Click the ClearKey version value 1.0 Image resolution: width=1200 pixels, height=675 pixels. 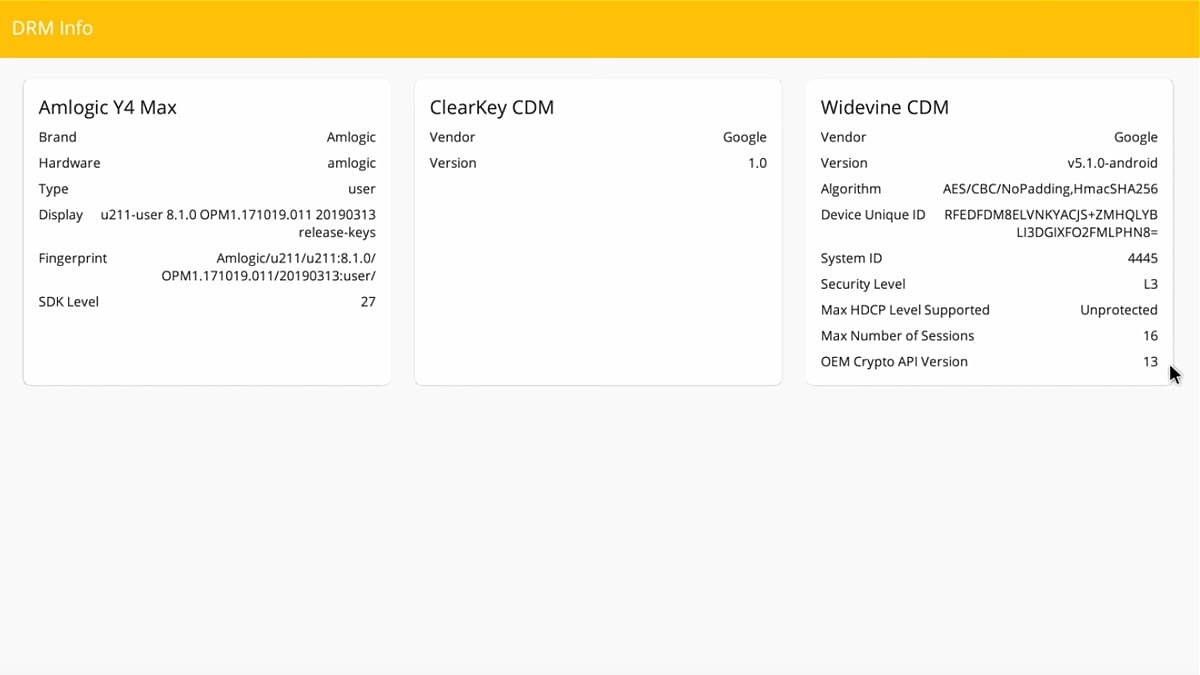pos(757,163)
